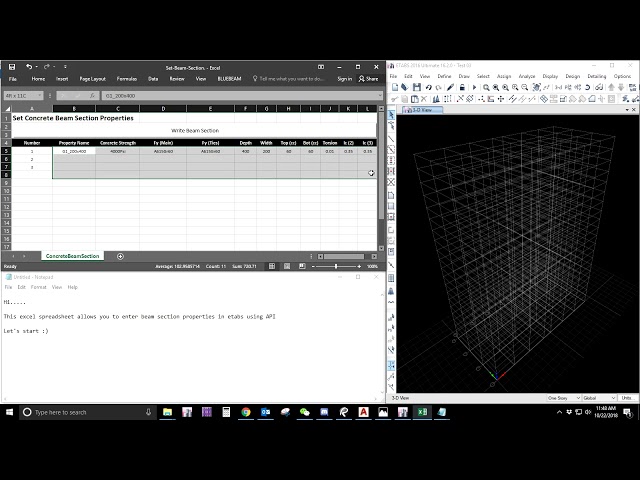Click Excel's Undo arrow icon
The width and height of the screenshot is (640, 480).
pos(29,67)
